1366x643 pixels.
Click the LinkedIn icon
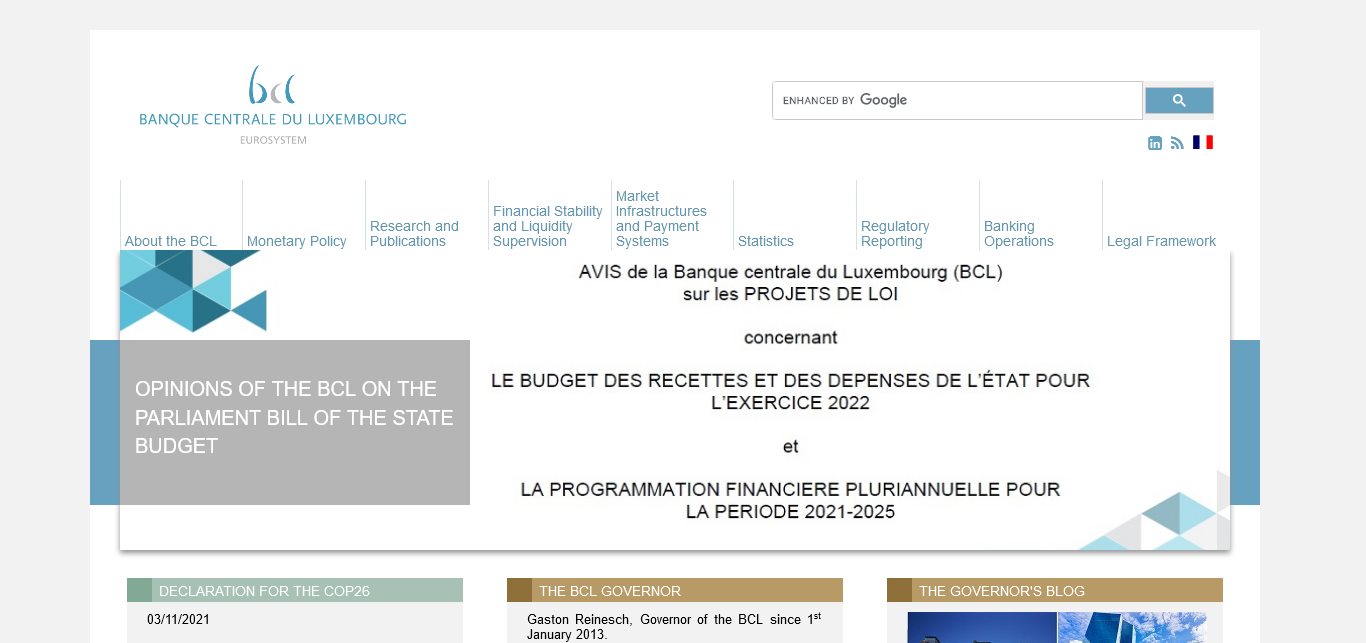(1155, 143)
